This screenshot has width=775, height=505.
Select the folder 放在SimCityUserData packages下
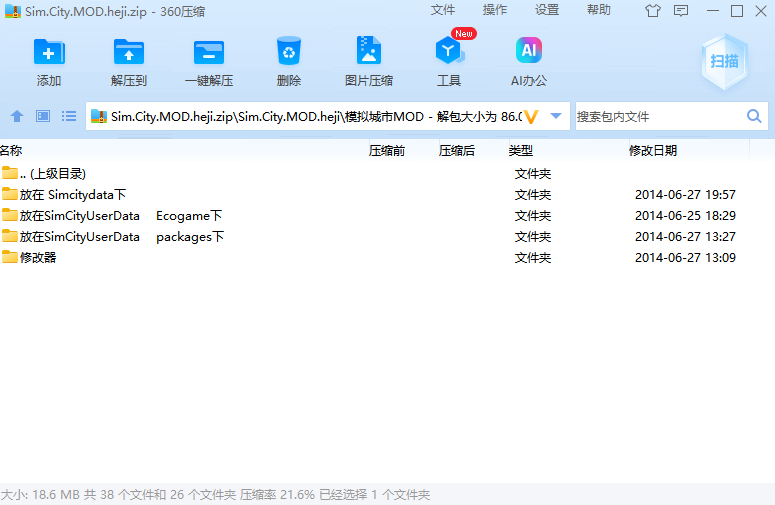(x=388, y=237)
